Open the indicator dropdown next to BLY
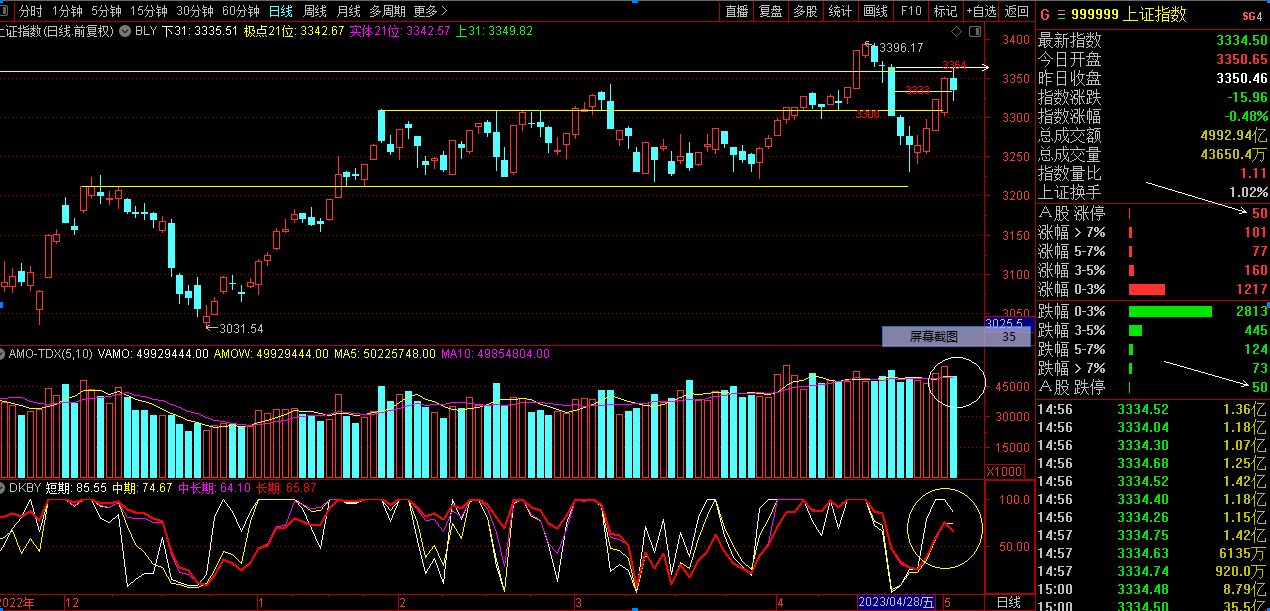1270x611 pixels. pyautogui.click(x=125, y=31)
